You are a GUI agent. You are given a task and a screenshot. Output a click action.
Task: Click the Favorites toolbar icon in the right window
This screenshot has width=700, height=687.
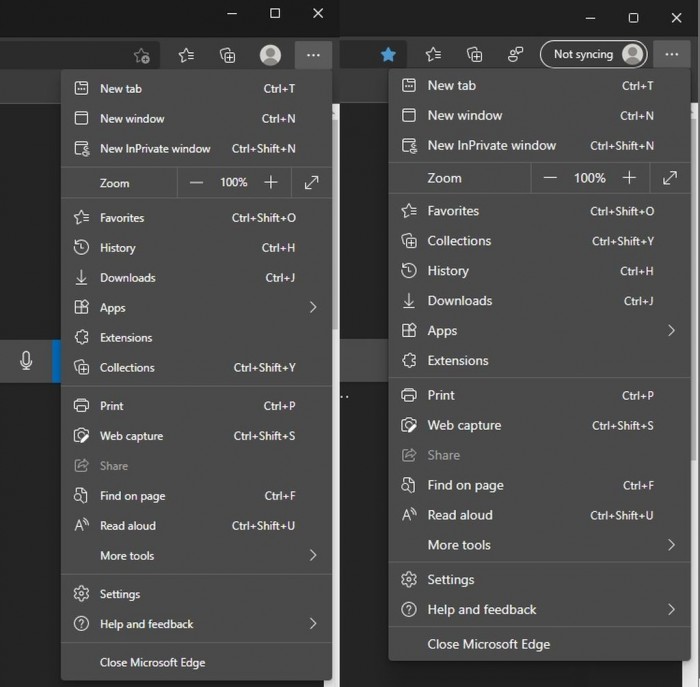432,55
